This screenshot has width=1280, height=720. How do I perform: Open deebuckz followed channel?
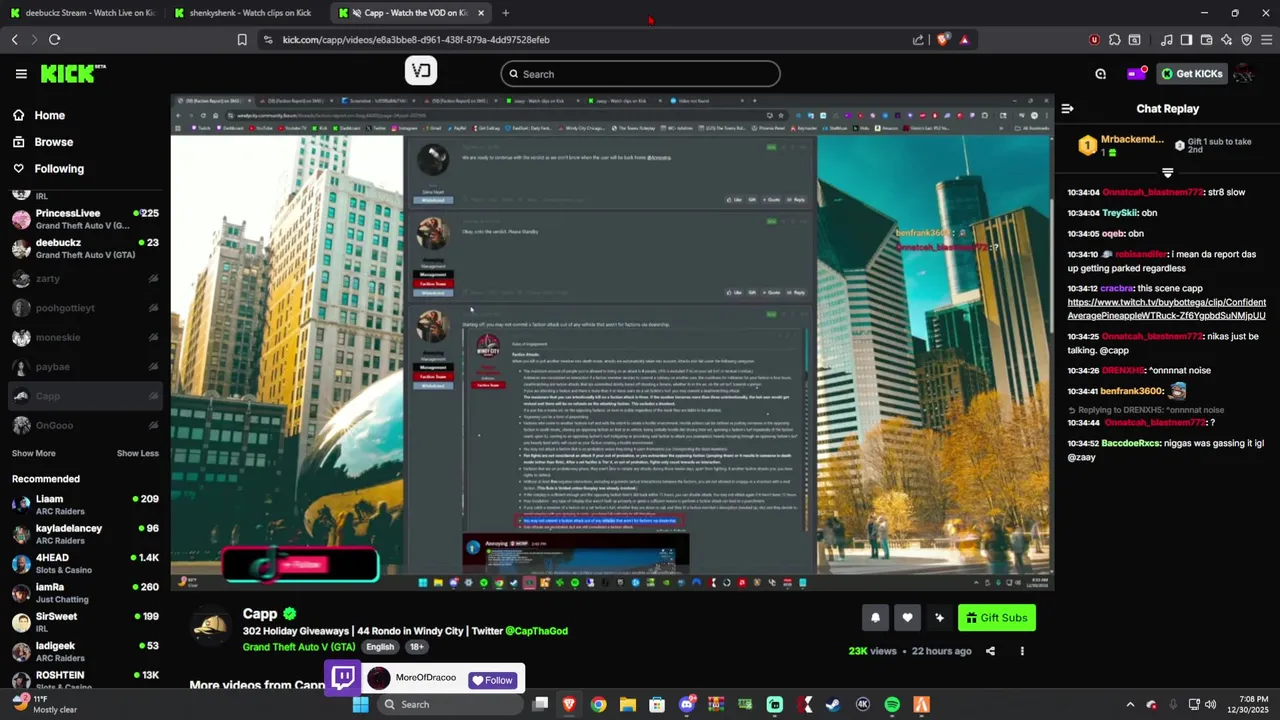point(85,248)
